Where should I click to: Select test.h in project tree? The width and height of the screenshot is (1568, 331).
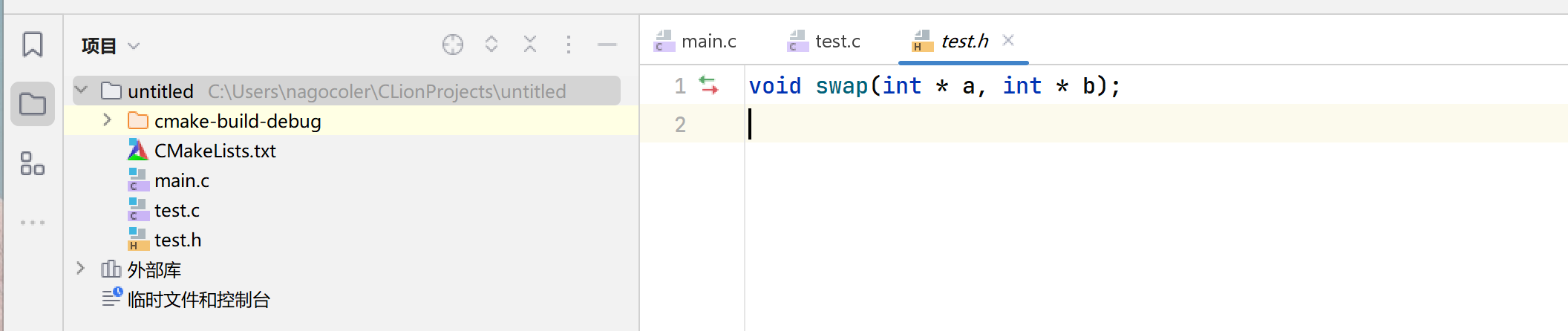(177, 240)
